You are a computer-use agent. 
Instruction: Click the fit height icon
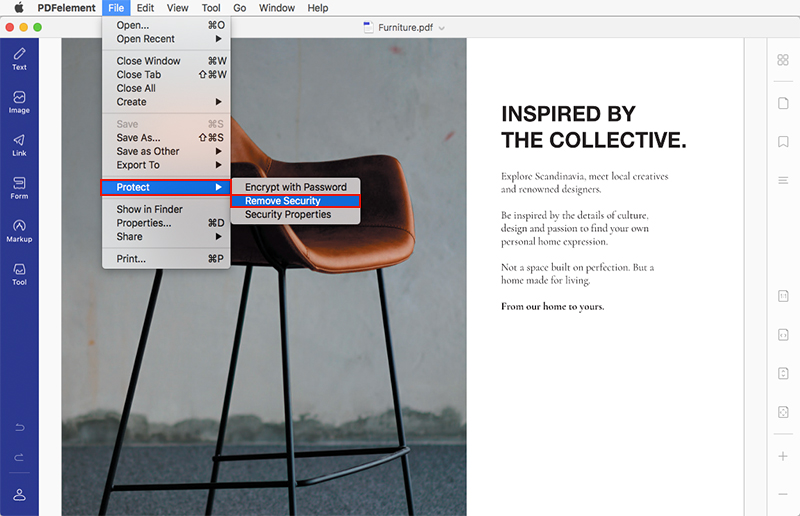pyautogui.click(x=783, y=373)
